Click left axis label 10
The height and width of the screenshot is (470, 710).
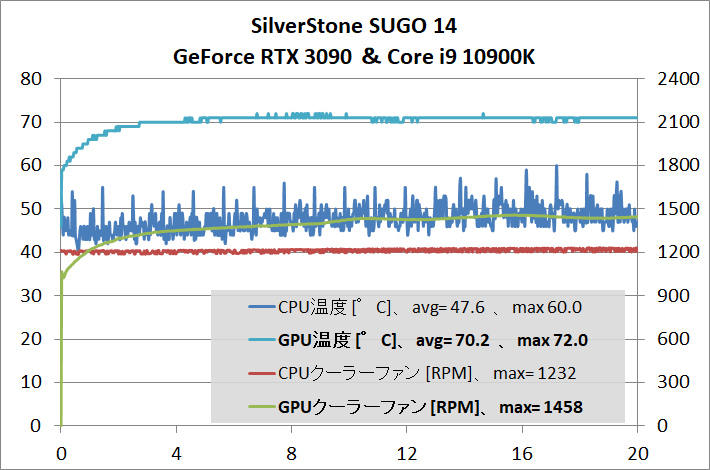pos(31,382)
